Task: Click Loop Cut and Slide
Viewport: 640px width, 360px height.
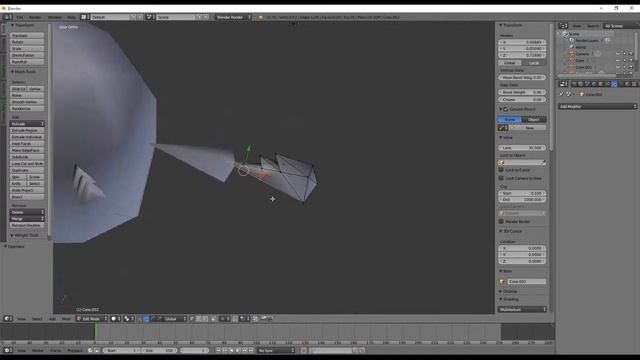Action: click(27, 163)
